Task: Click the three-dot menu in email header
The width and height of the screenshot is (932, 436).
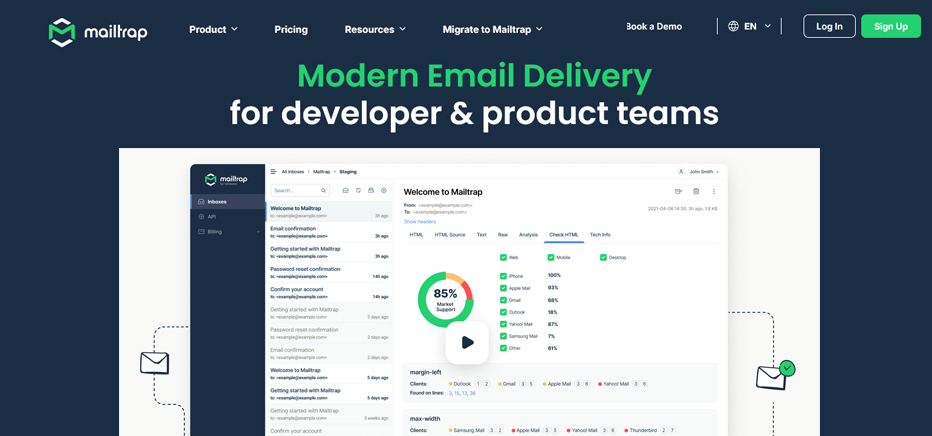Action: (714, 191)
